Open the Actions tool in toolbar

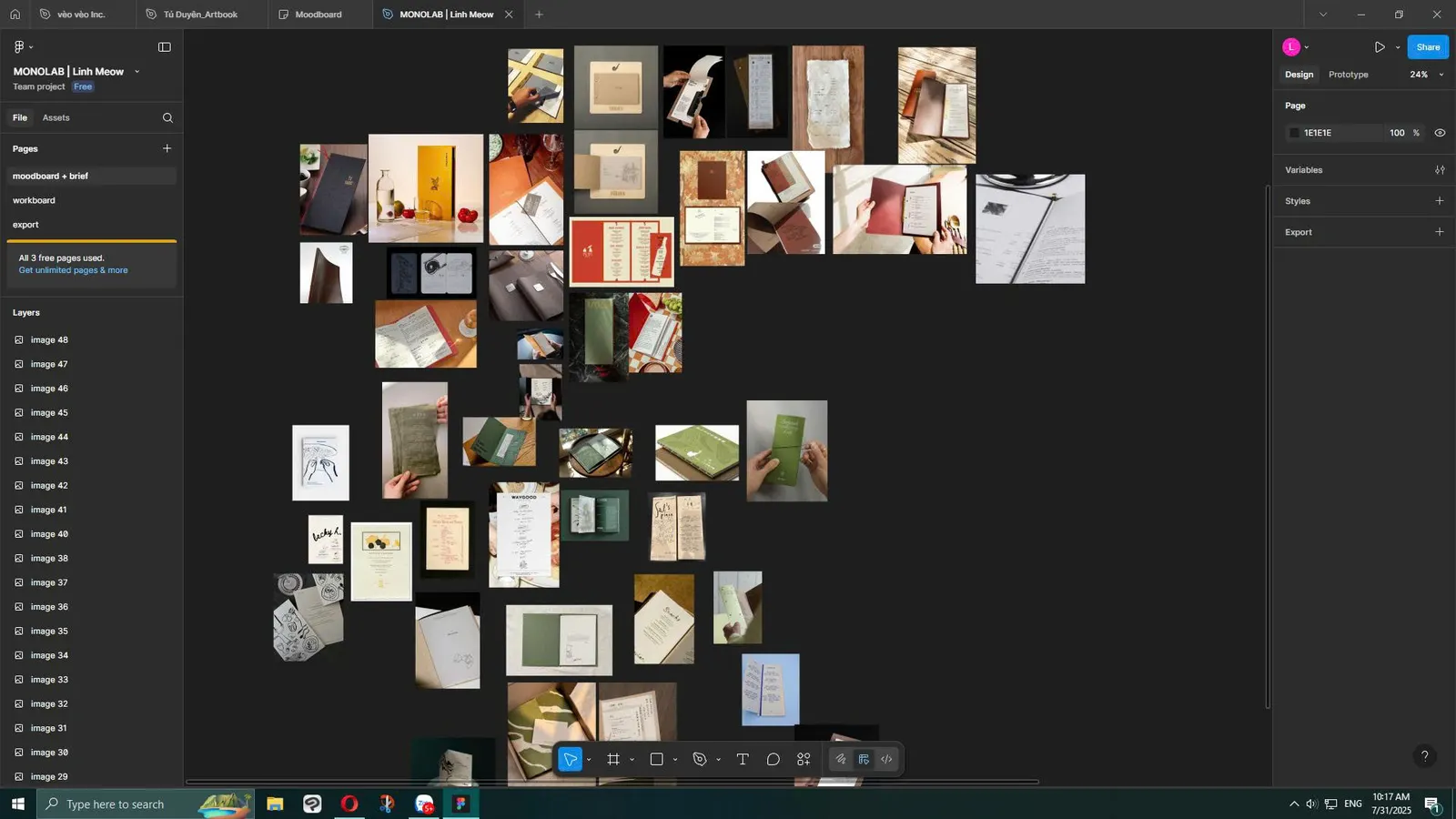tap(804, 760)
